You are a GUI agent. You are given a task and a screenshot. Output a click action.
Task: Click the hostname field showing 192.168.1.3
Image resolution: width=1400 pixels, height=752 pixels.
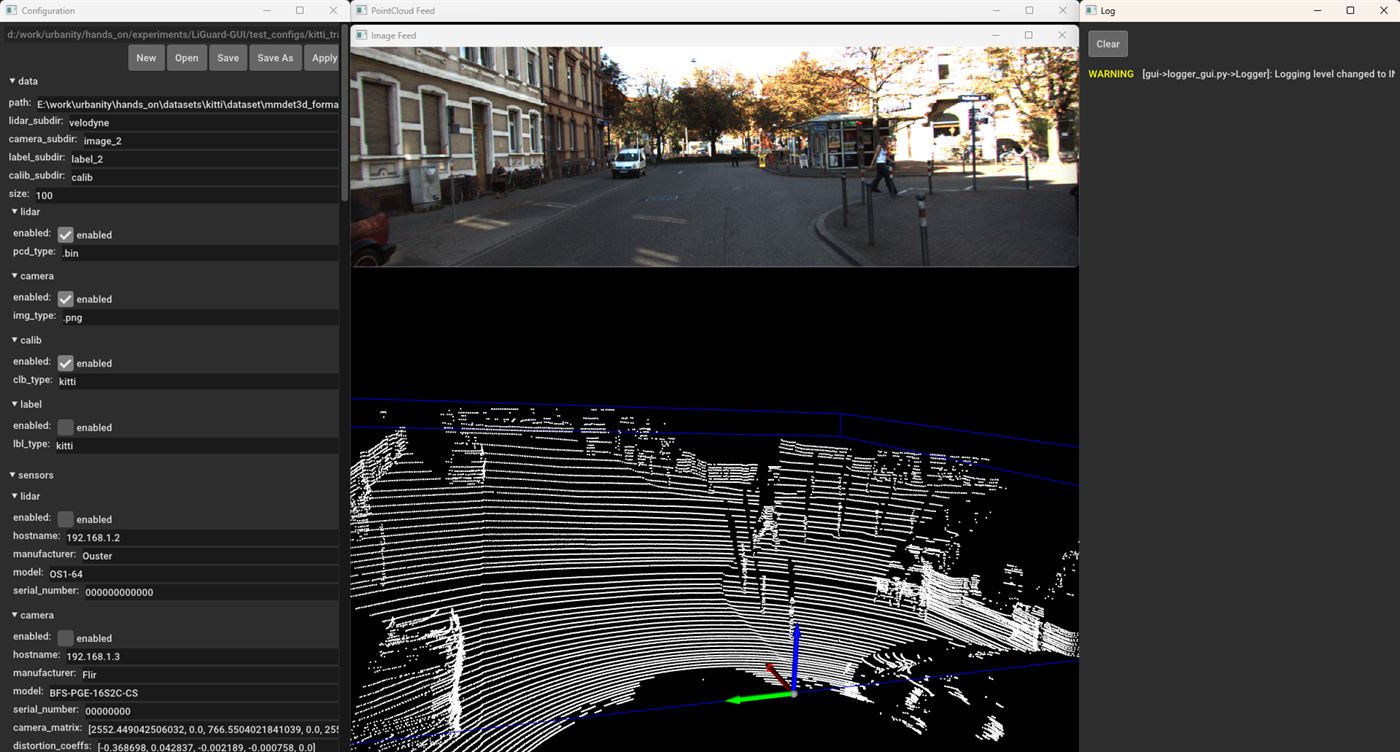tap(201, 656)
